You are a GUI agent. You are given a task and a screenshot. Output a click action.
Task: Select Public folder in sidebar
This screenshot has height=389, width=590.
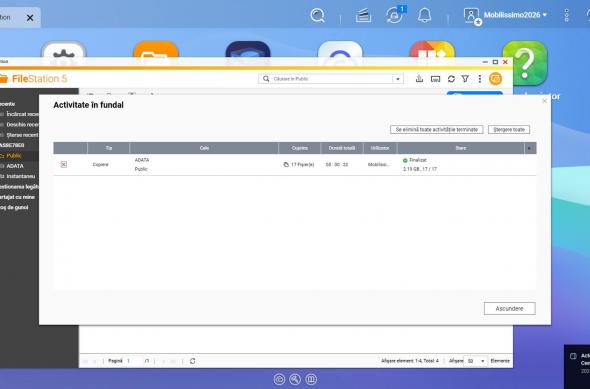pos(14,156)
